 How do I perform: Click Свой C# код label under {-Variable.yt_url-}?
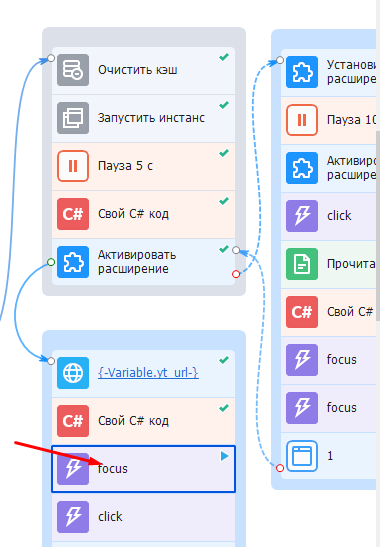point(133,421)
